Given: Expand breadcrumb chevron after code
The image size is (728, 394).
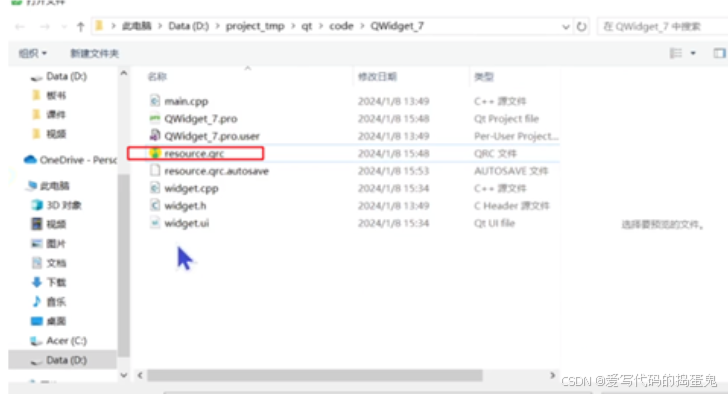Looking at the screenshot, I should 362,26.
